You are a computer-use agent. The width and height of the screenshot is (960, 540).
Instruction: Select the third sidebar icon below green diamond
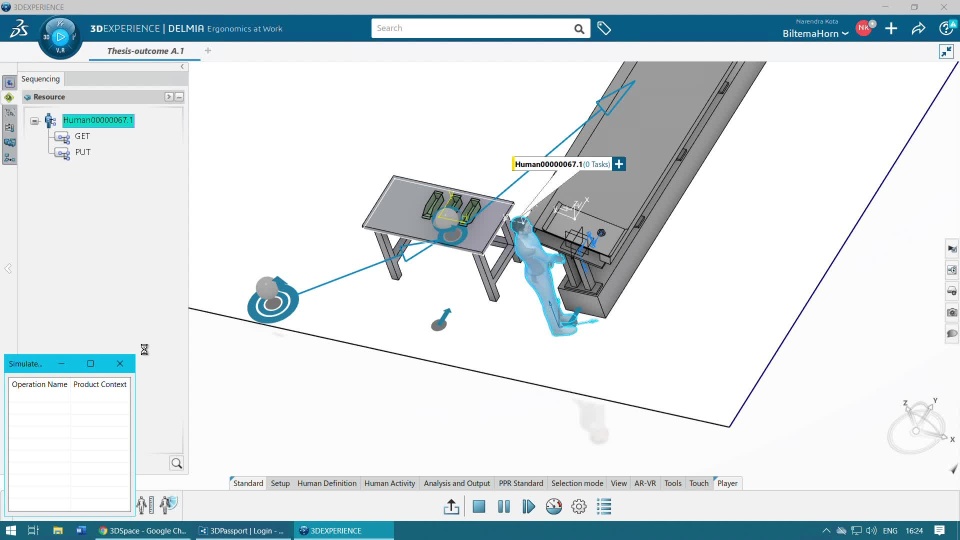pos(9,112)
